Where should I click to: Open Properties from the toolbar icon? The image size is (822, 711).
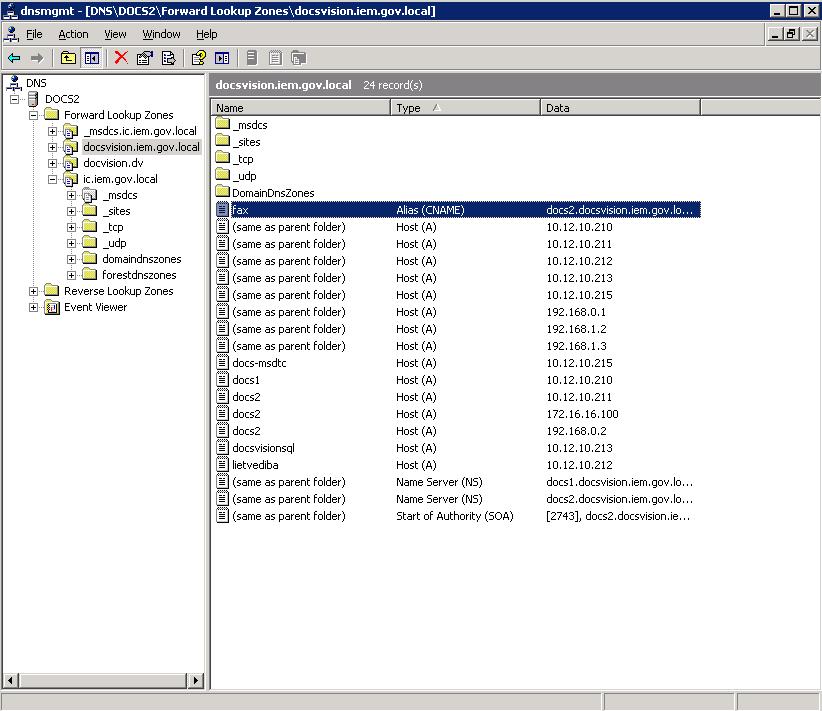pos(145,58)
